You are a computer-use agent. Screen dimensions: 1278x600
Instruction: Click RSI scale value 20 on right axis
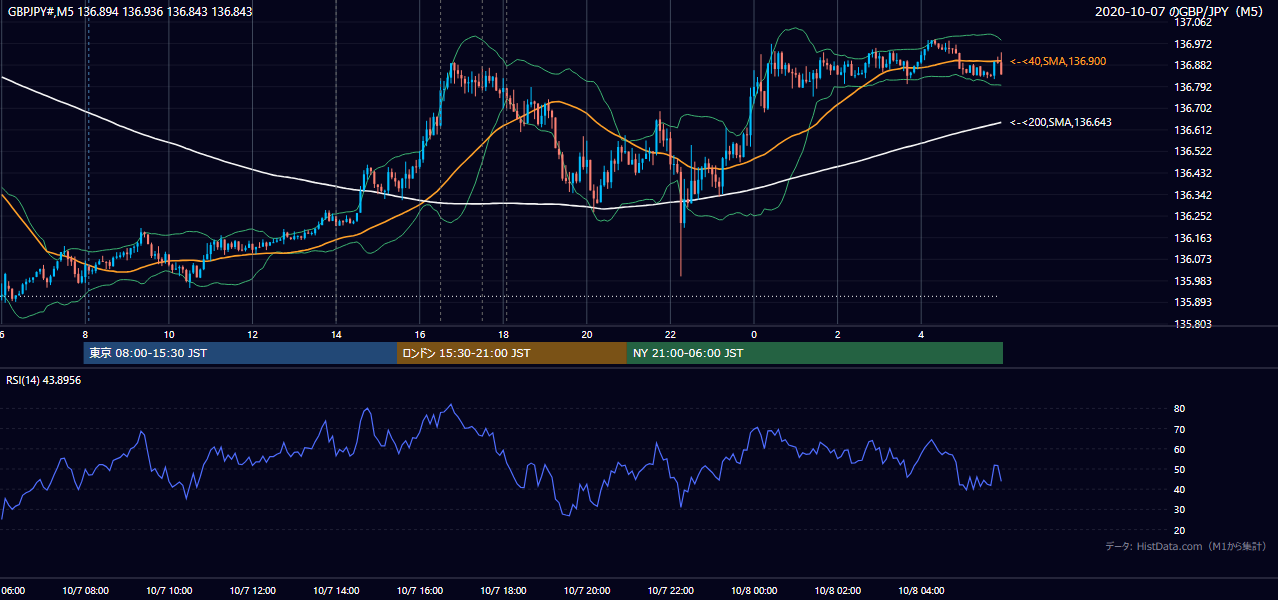click(x=1180, y=530)
